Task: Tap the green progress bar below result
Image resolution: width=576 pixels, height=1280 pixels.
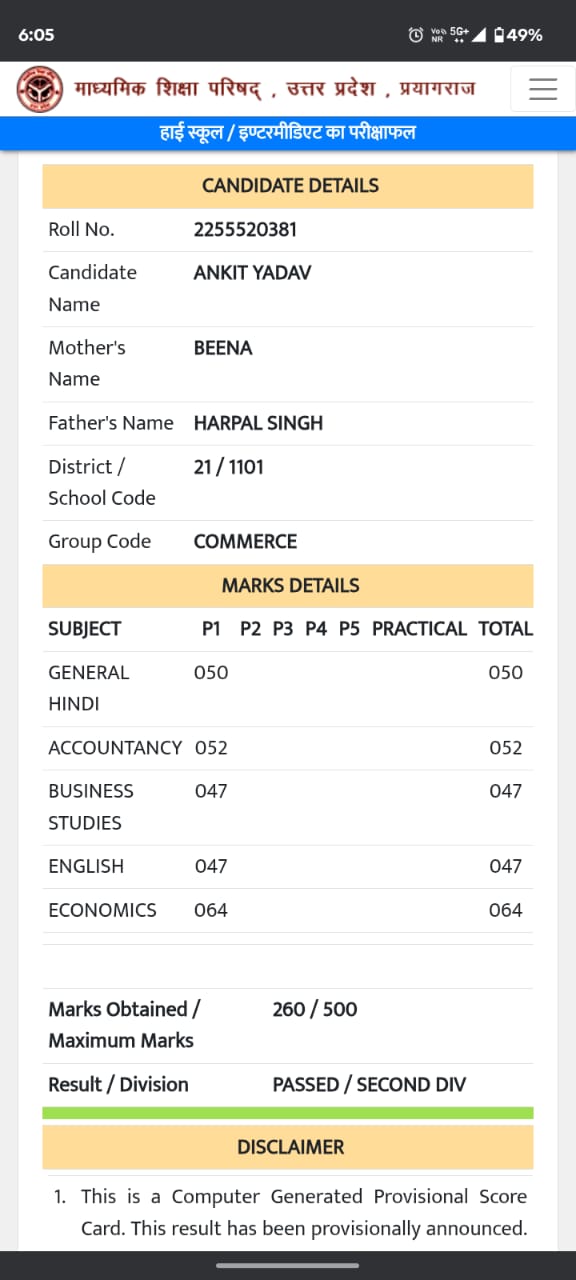Action: 288,1113
